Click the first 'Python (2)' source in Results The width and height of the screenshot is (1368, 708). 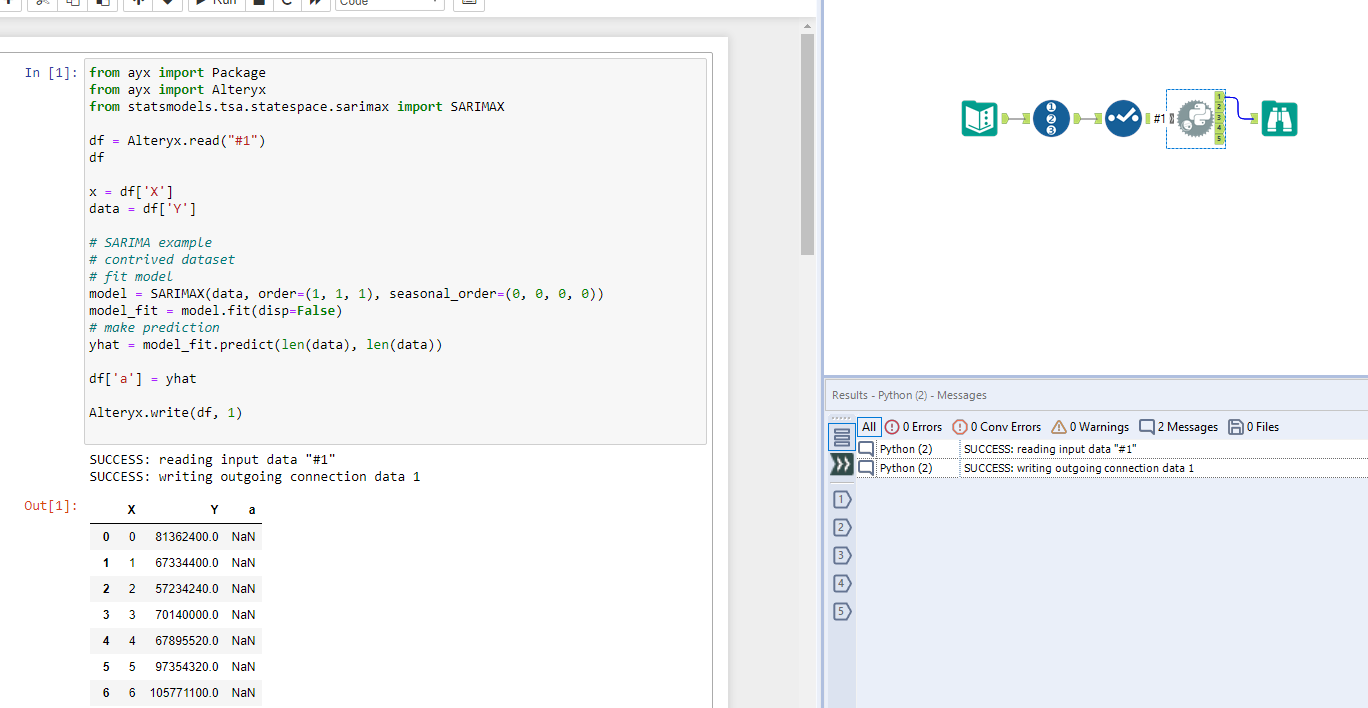click(x=906, y=449)
